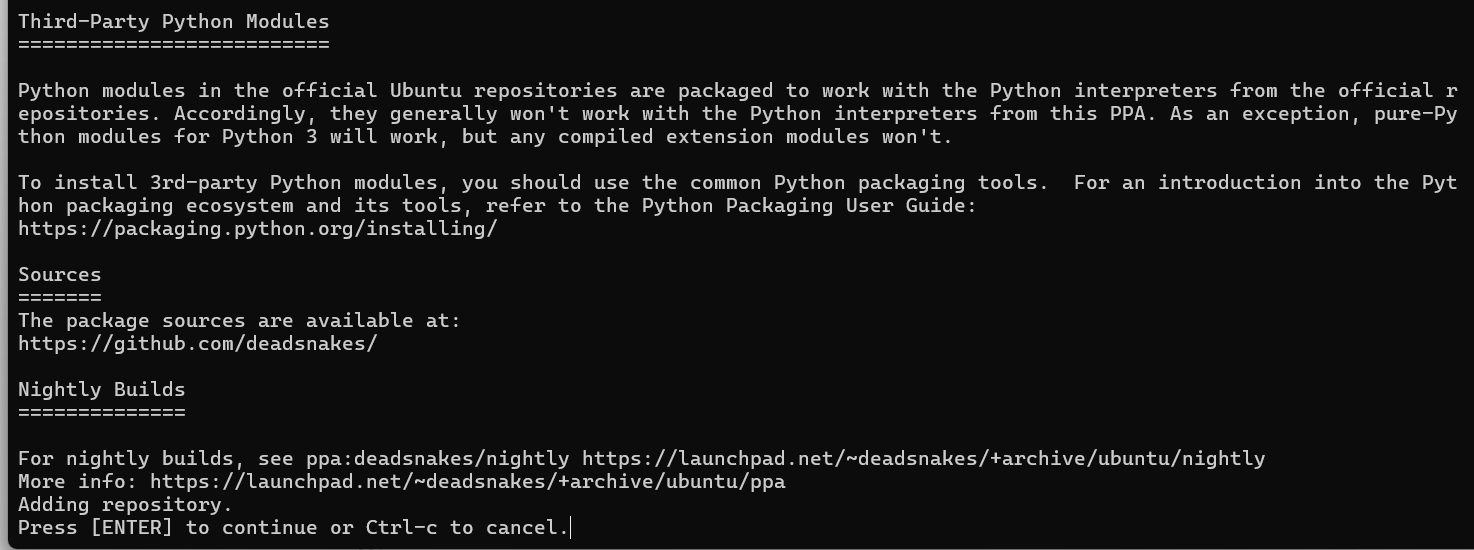Image resolution: width=1474 pixels, height=550 pixels.
Task: Click the equals underline beneath "Nightly Builds"
Action: (x=101, y=412)
